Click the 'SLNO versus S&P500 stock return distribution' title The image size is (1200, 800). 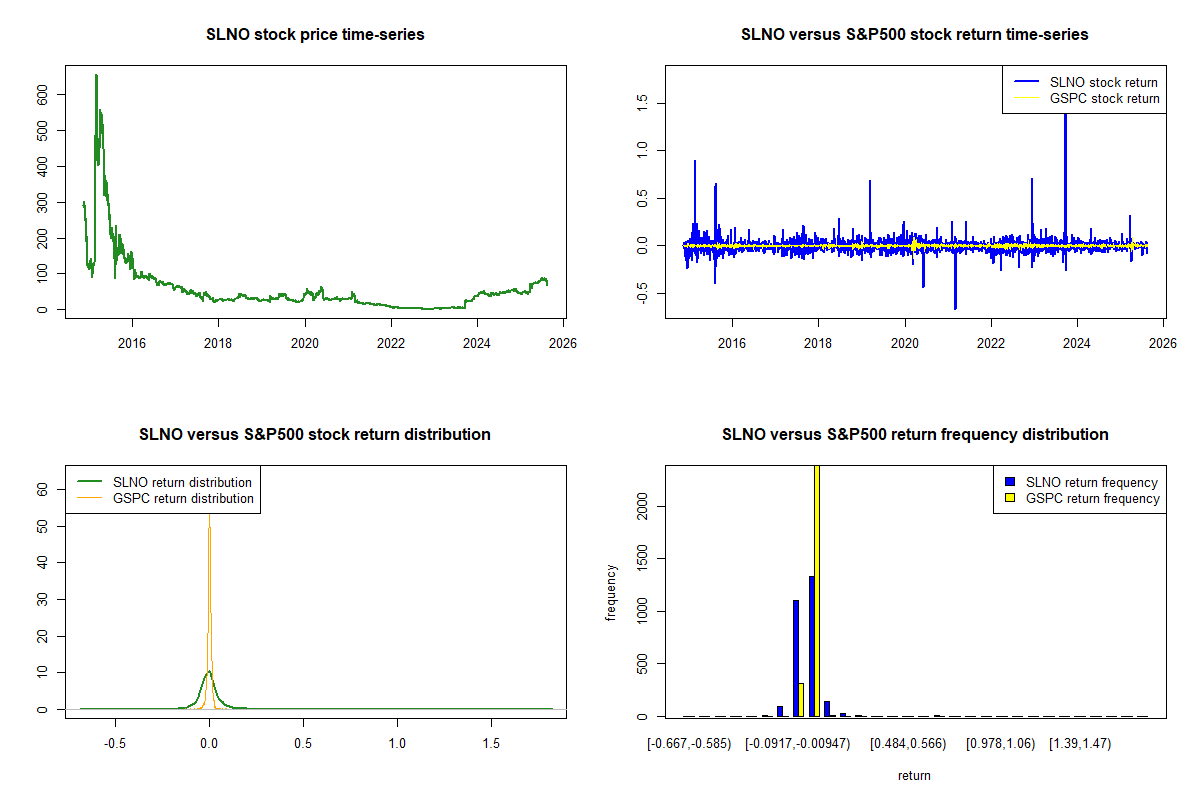coord(315,435)
